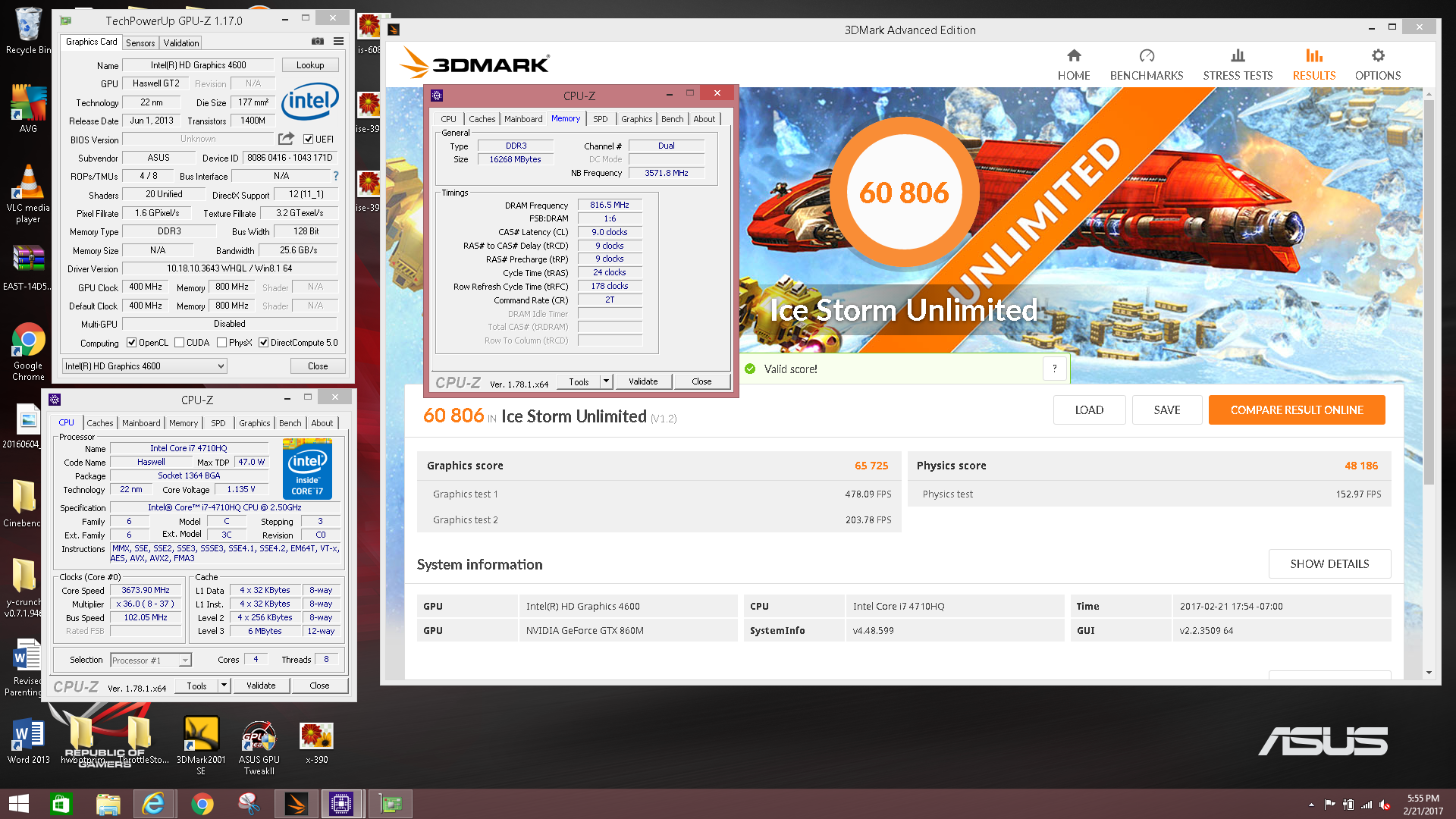Screen dimensions: 1456x819
Task: Open x-390 desktop icon
Action: [316, 743]
